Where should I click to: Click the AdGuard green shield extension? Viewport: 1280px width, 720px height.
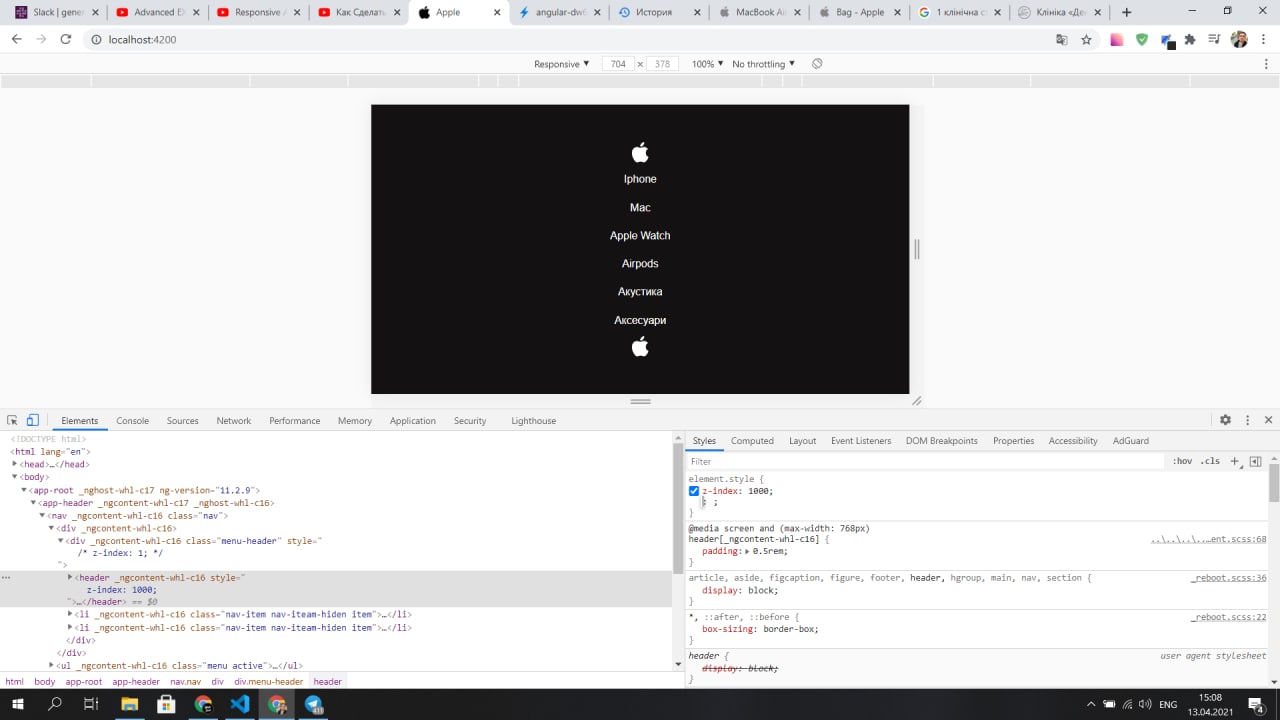(x=1141, y=40)
